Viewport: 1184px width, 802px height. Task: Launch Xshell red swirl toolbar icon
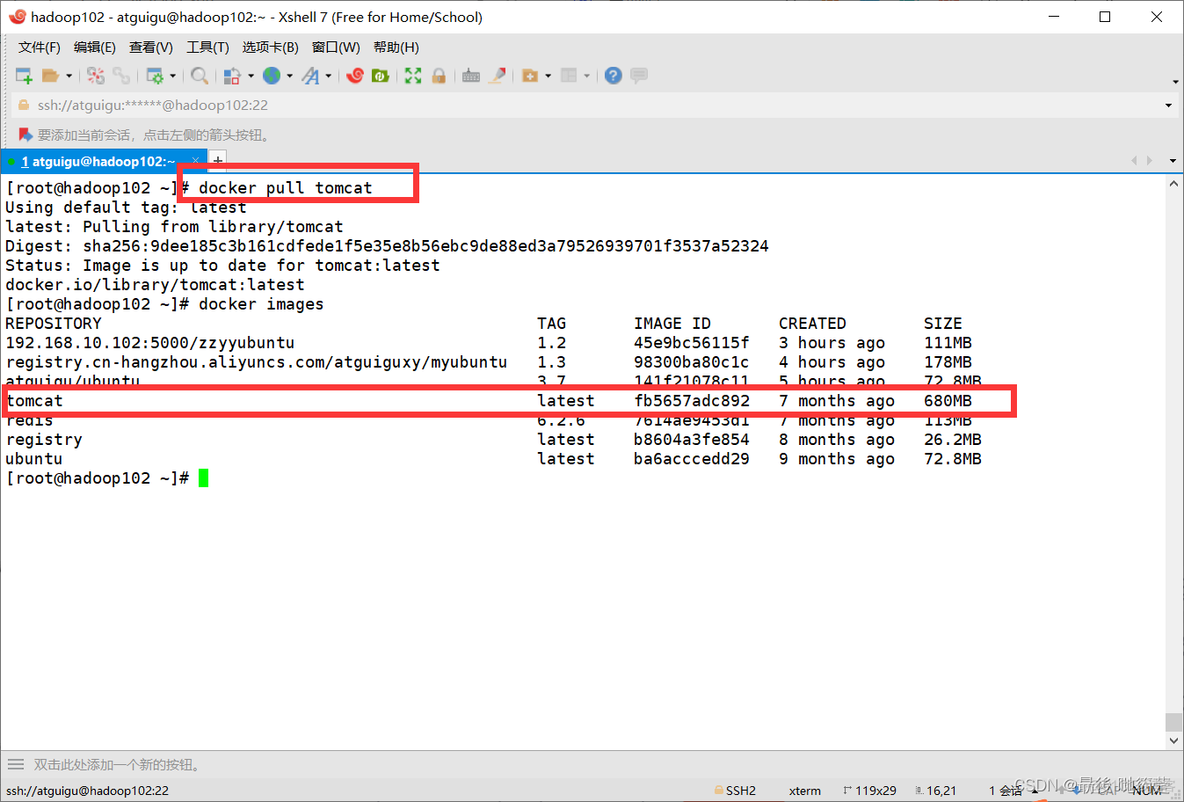click(x=355, y=76)
